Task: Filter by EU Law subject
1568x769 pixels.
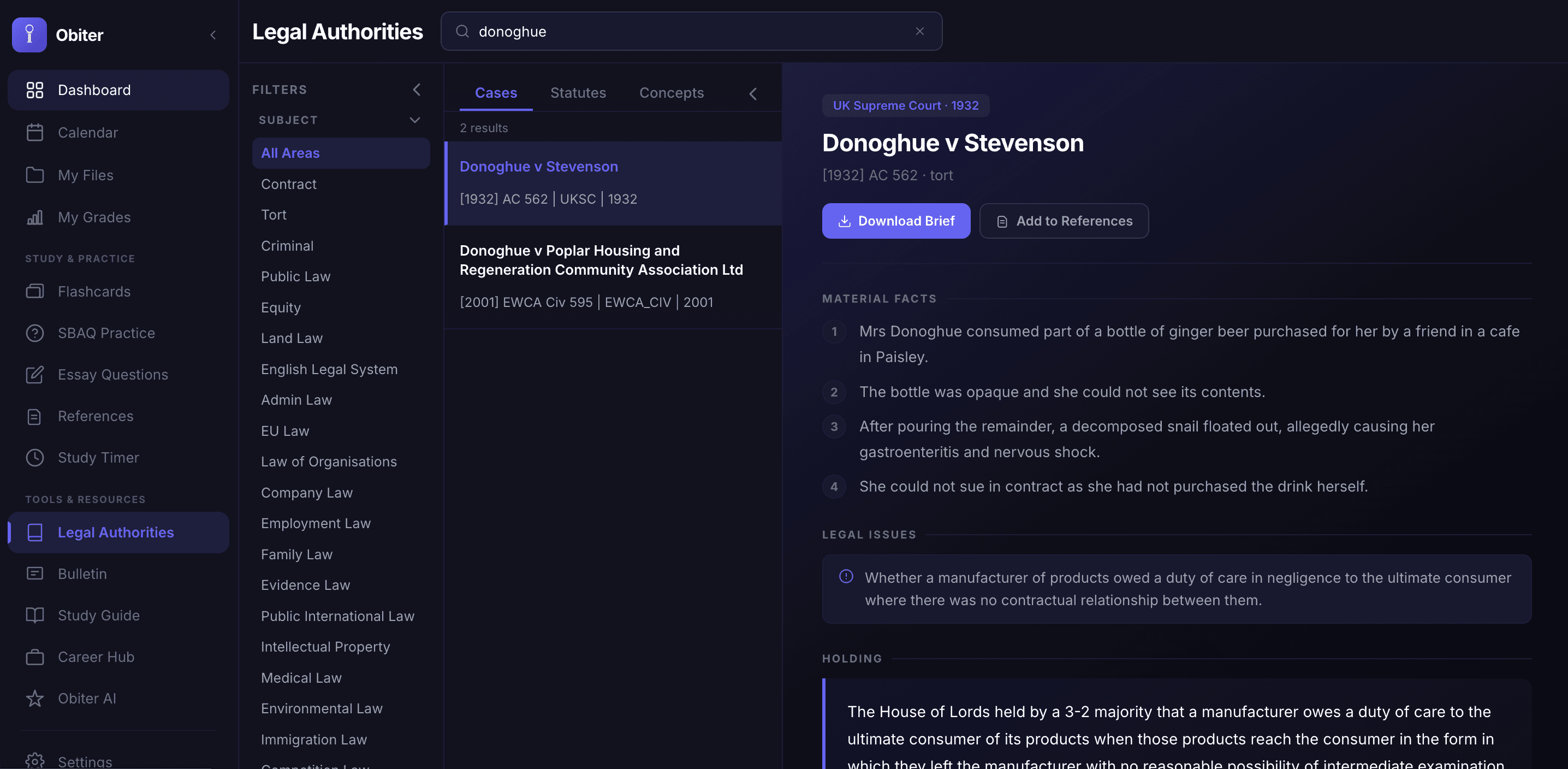Action: (x=341, y=431)
